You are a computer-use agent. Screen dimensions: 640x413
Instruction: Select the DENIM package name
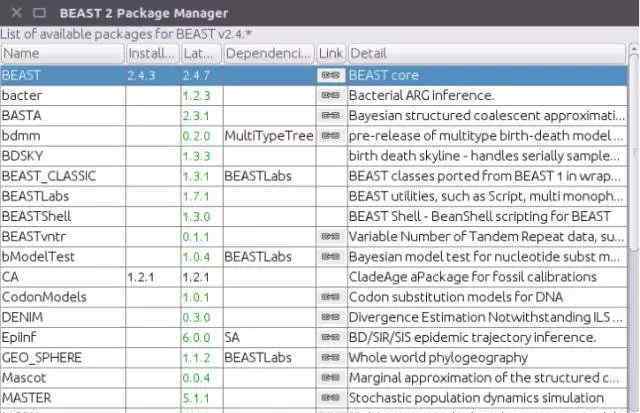click(22, 317)
